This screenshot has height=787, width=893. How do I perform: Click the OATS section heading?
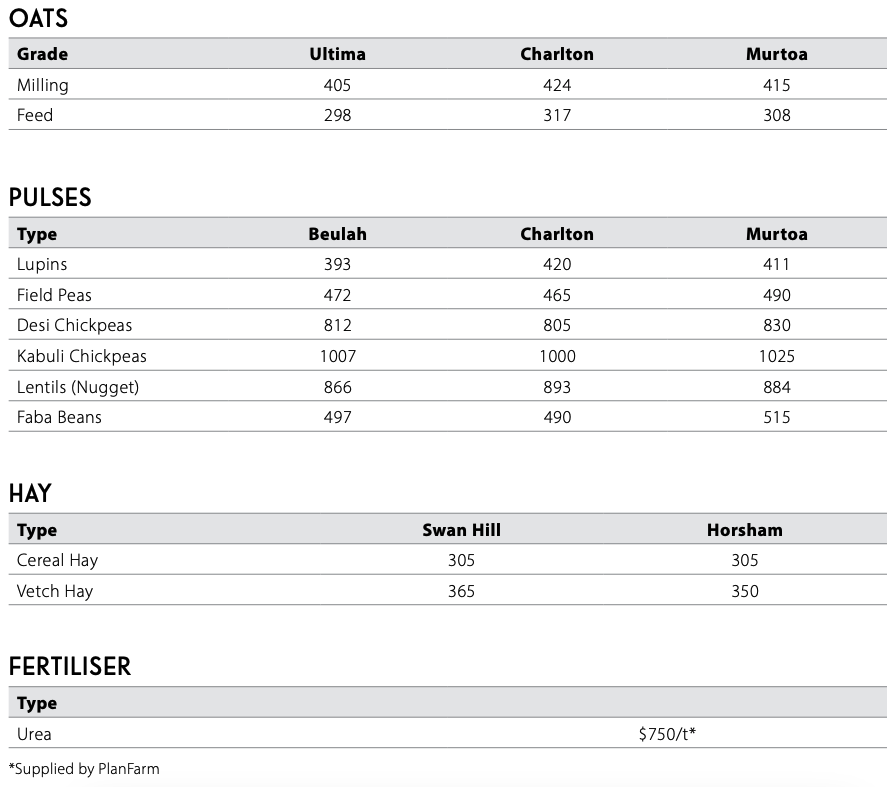click(38, 19)
